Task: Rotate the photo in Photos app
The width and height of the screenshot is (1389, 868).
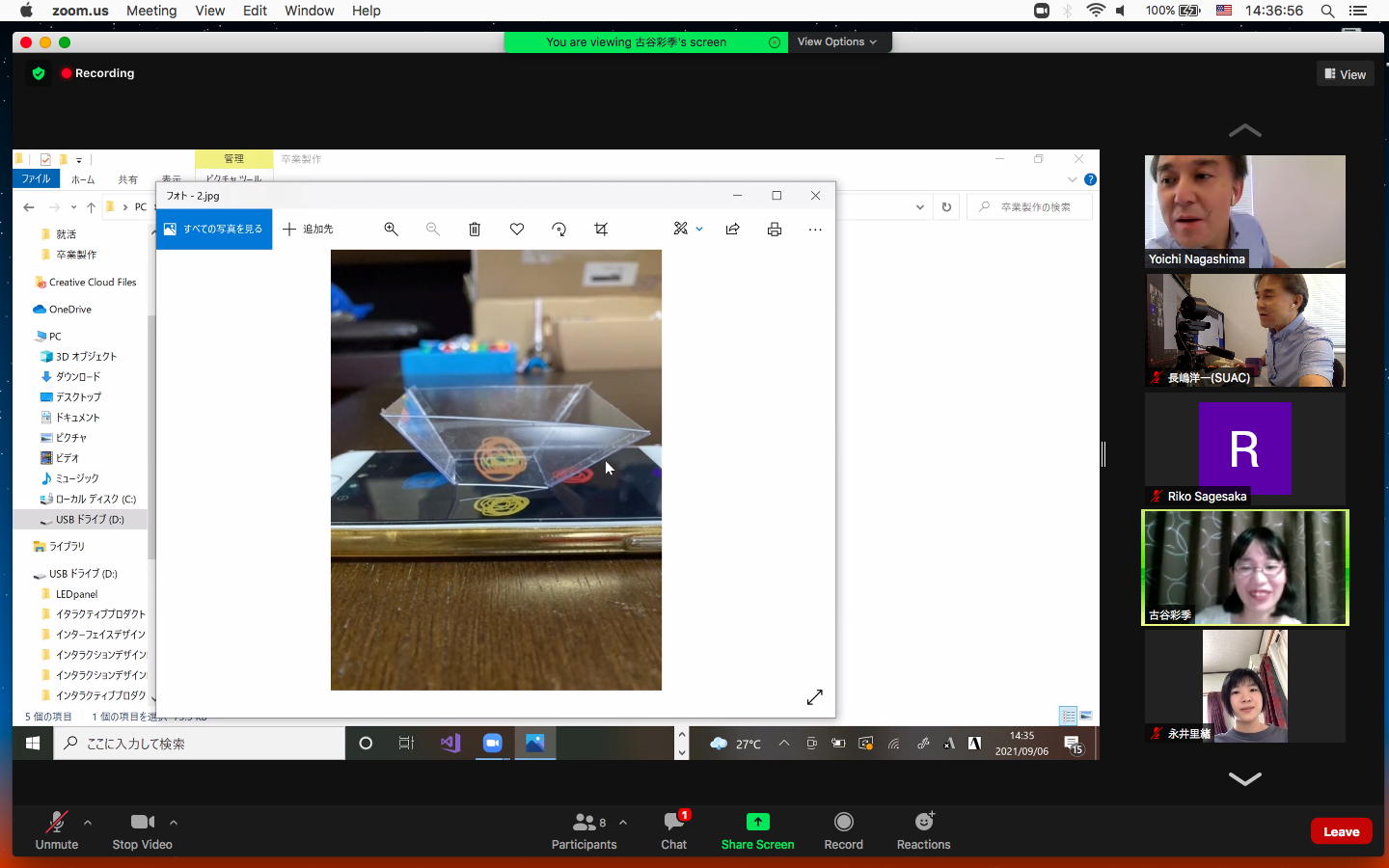Action: click(559, 230)
